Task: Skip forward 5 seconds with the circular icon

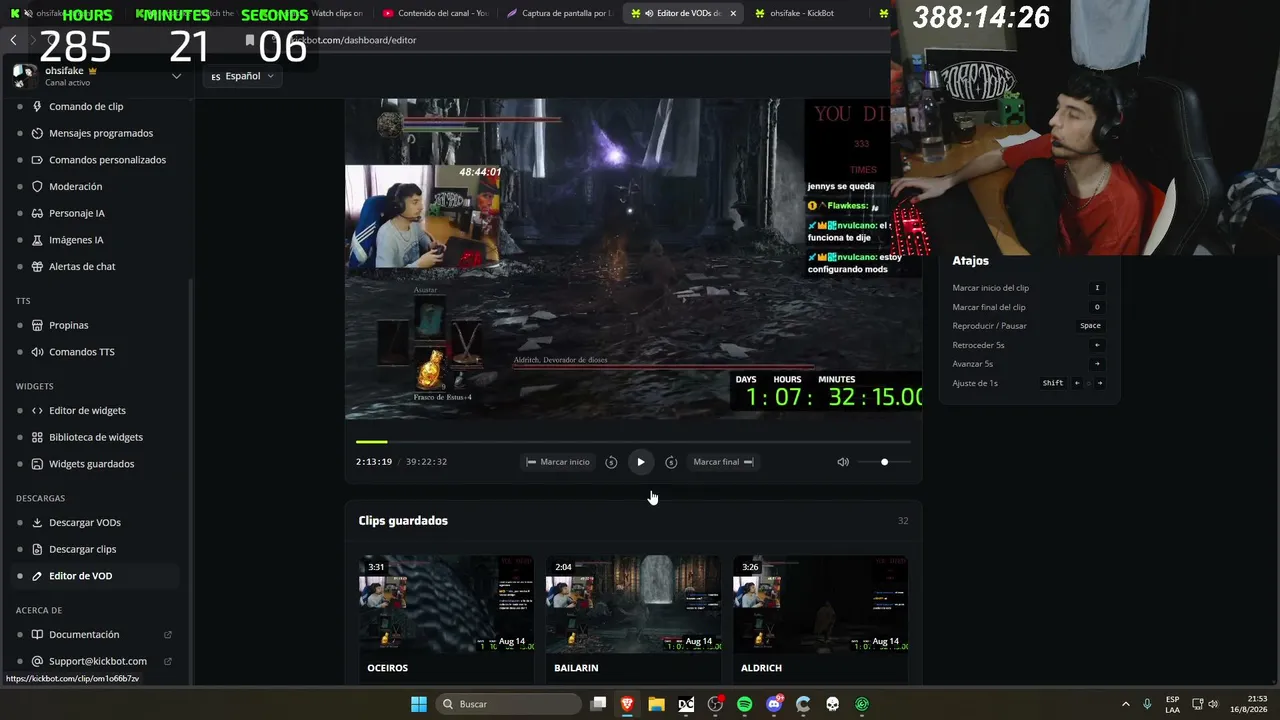Action: (671, 462)
